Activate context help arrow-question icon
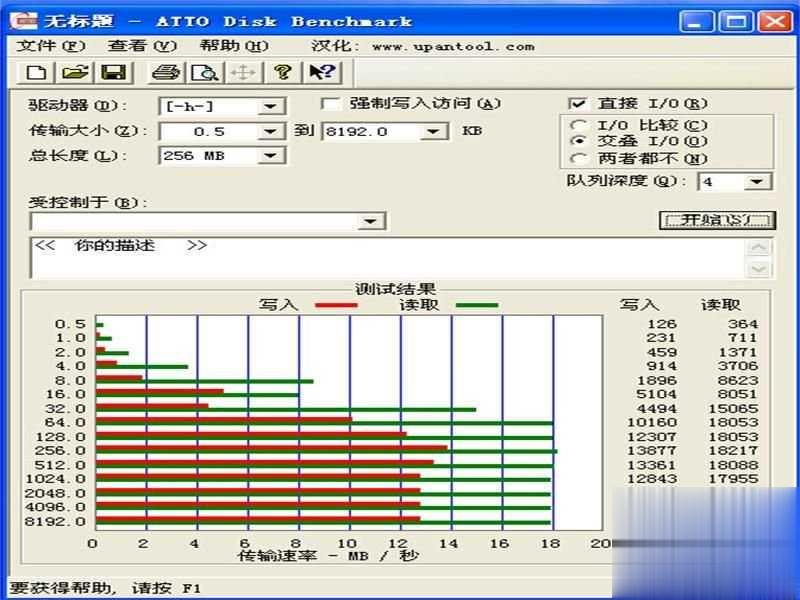 click(322, 72)
